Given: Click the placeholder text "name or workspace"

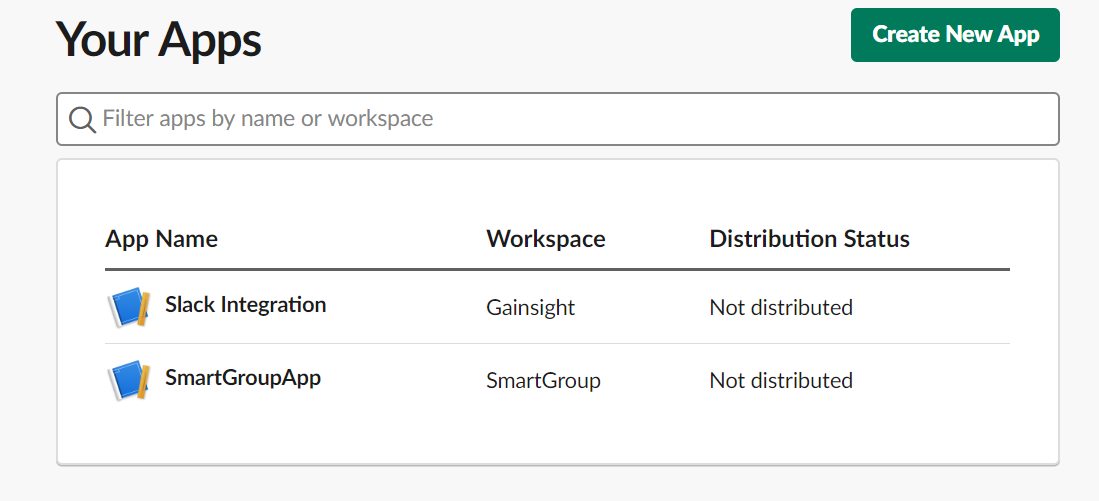Looking at the screenshot, I should 336,119.
